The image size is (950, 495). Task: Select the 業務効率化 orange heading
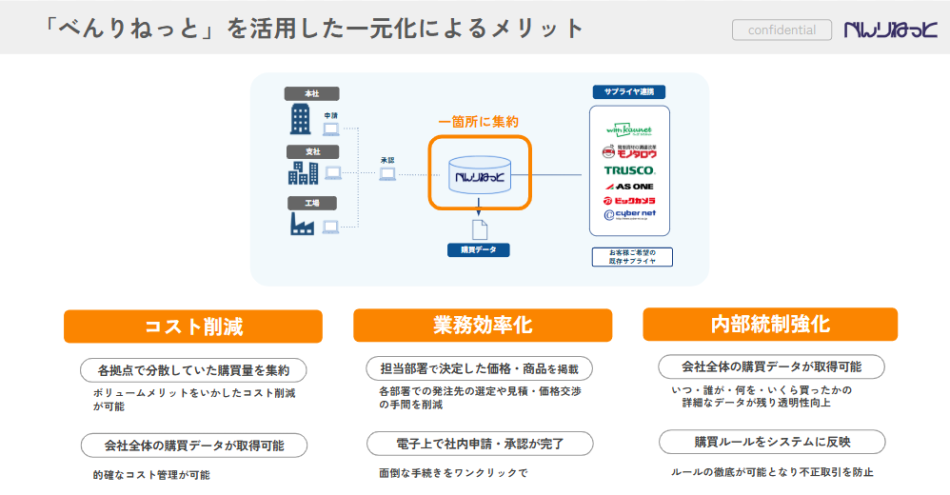pyautogui.click(x=482, y=325)
